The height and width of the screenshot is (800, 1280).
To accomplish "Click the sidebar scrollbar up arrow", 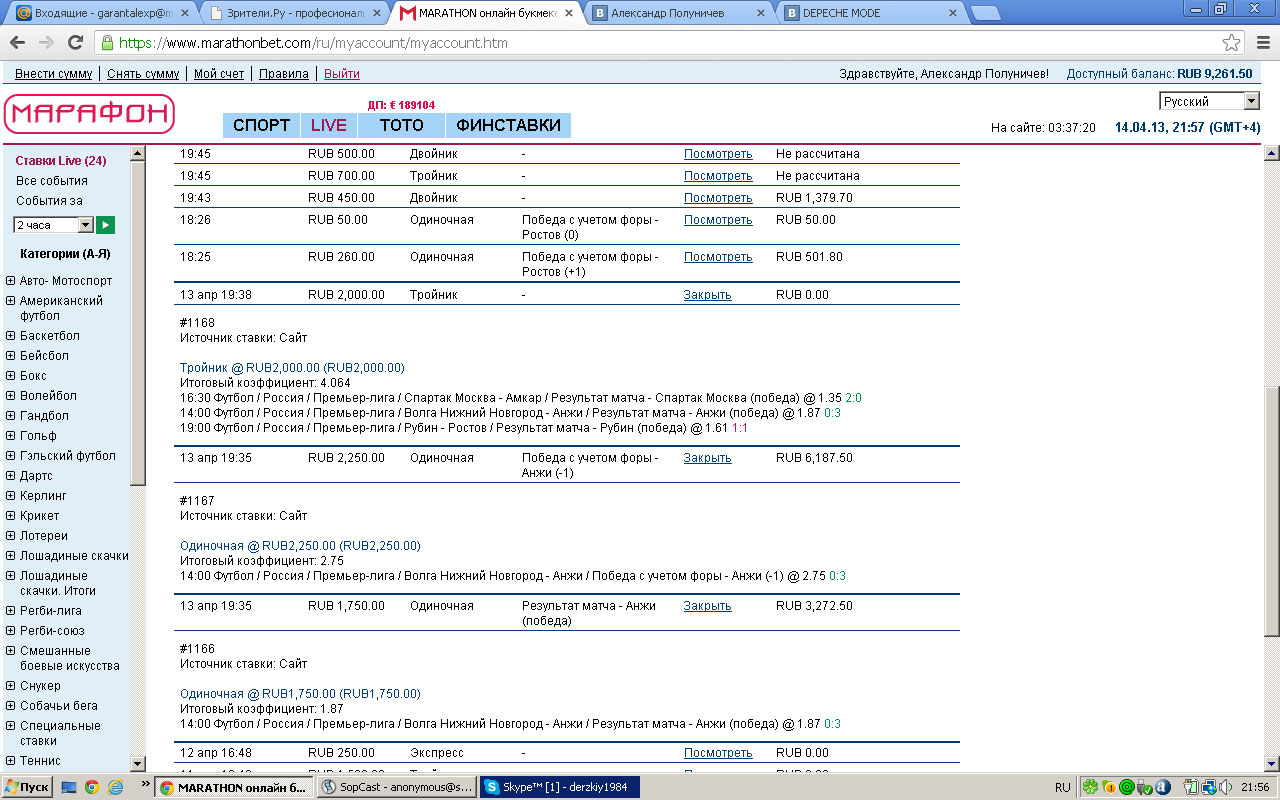I will tap(138, 153).
